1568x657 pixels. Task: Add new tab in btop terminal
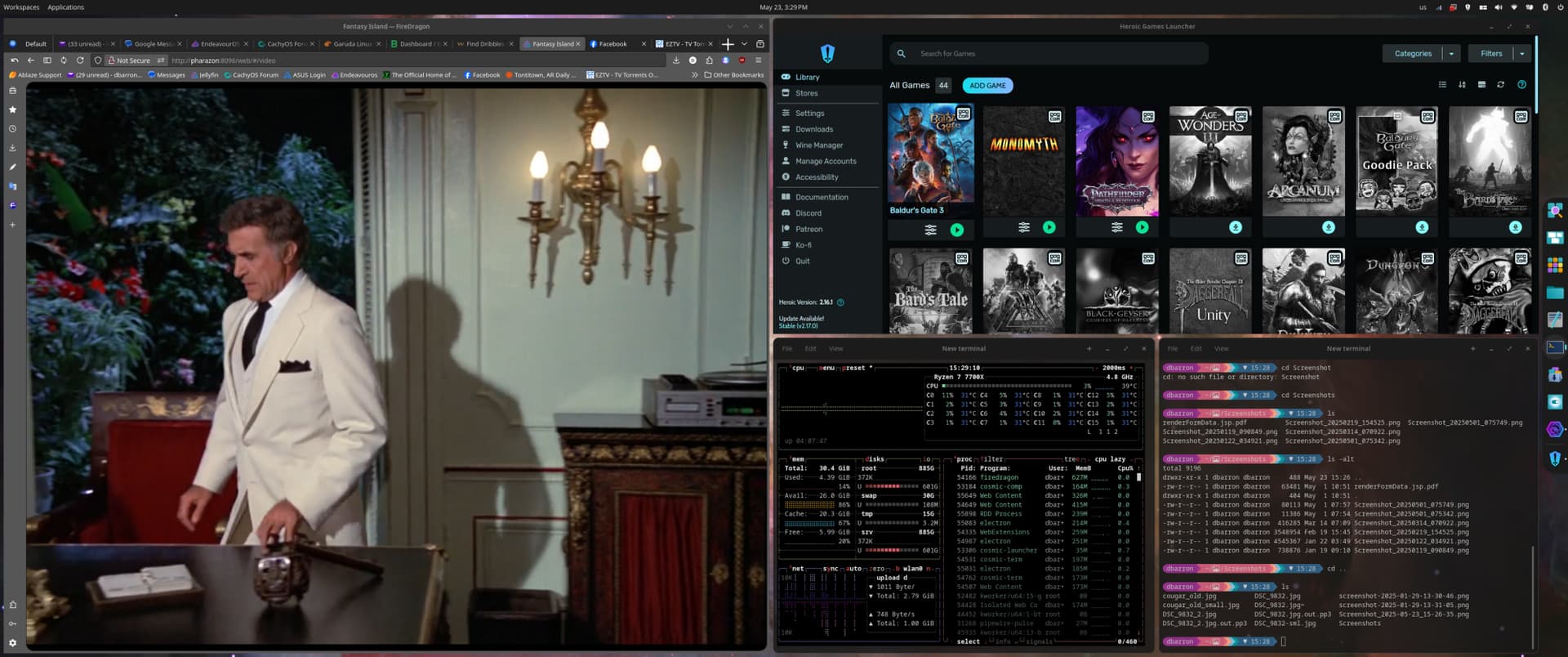coord(1089,349)
